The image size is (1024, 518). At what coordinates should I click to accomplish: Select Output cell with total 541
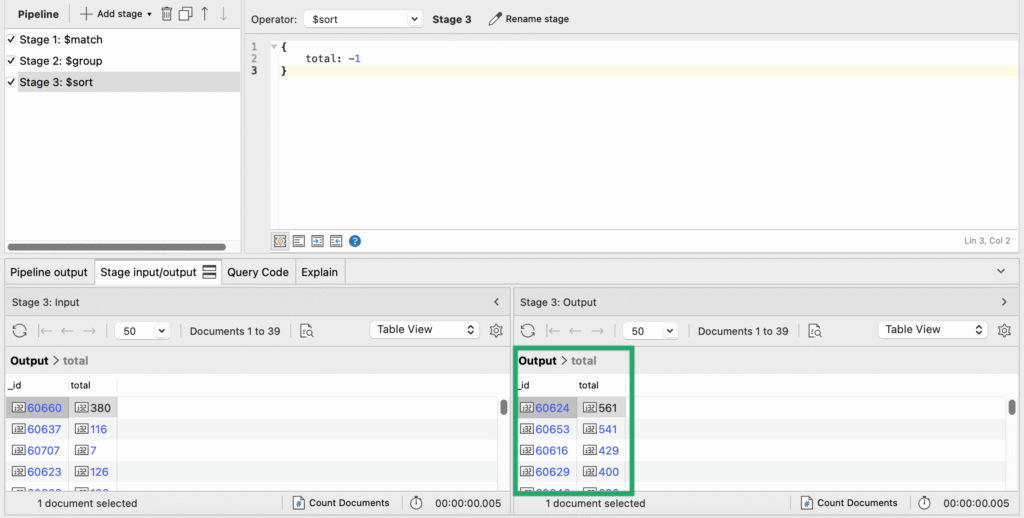tap(601, 429)
